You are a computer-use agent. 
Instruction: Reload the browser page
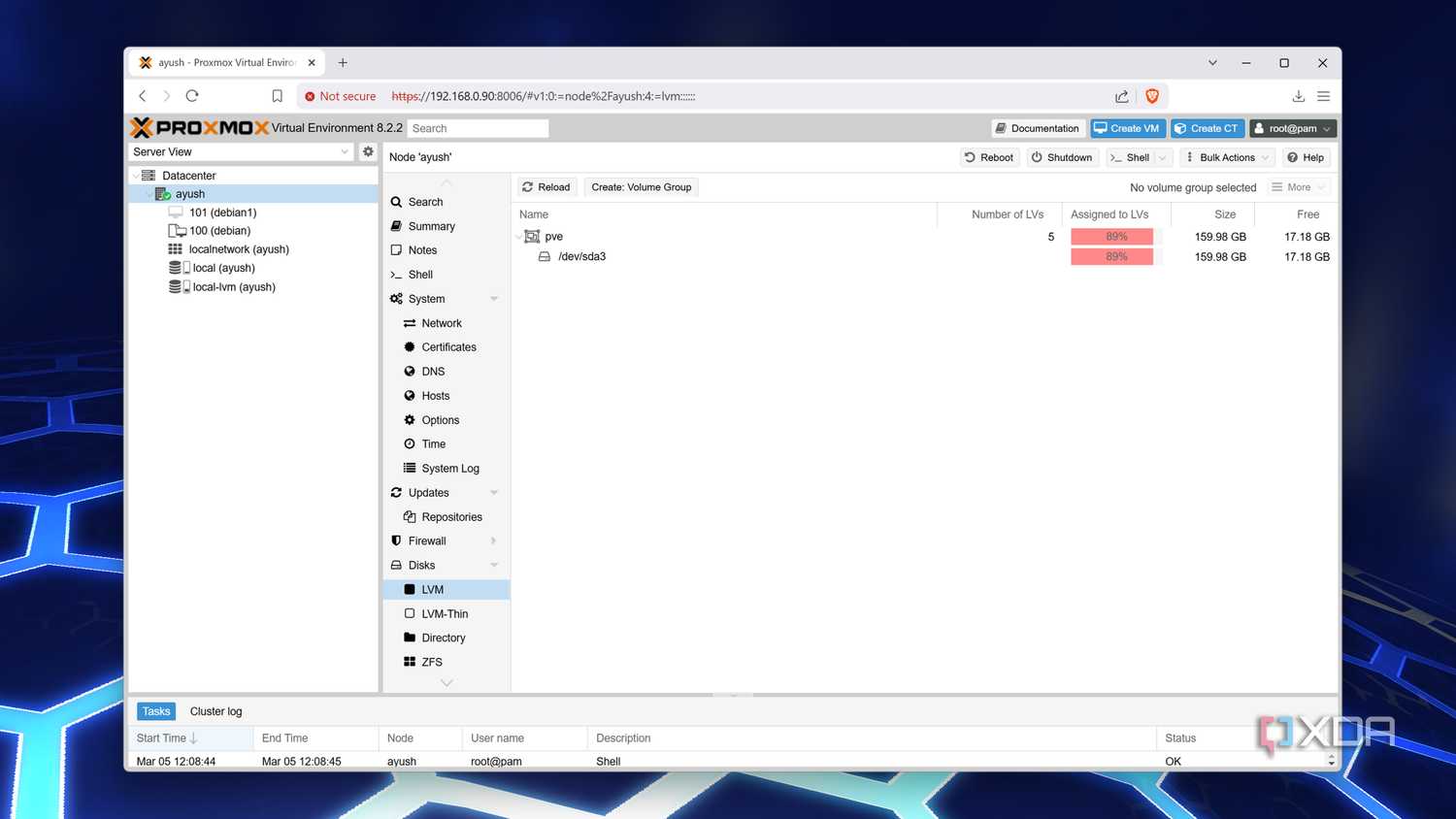click(x=192, y=95)
